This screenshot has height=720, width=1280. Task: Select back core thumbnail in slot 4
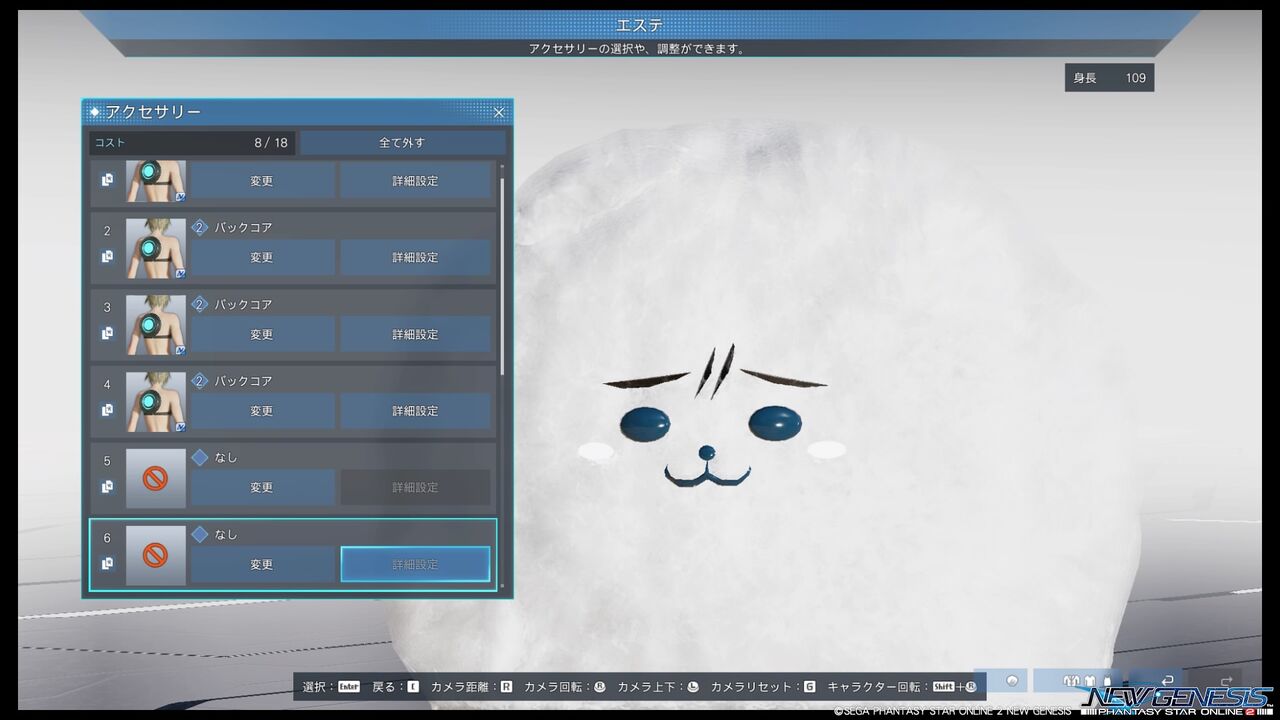156,402
